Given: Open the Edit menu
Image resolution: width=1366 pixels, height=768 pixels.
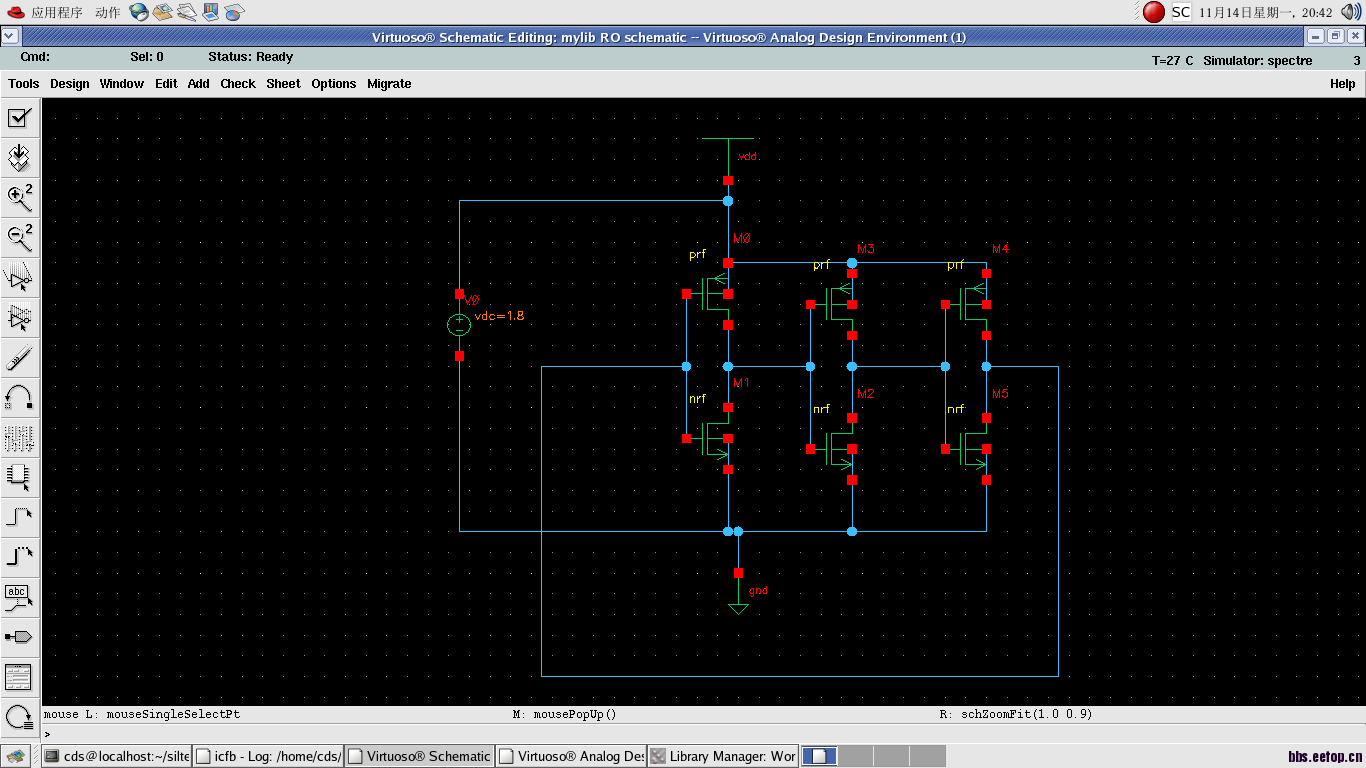Looking at the screenshot, I should pyautogui.click(x=166, y=84).
